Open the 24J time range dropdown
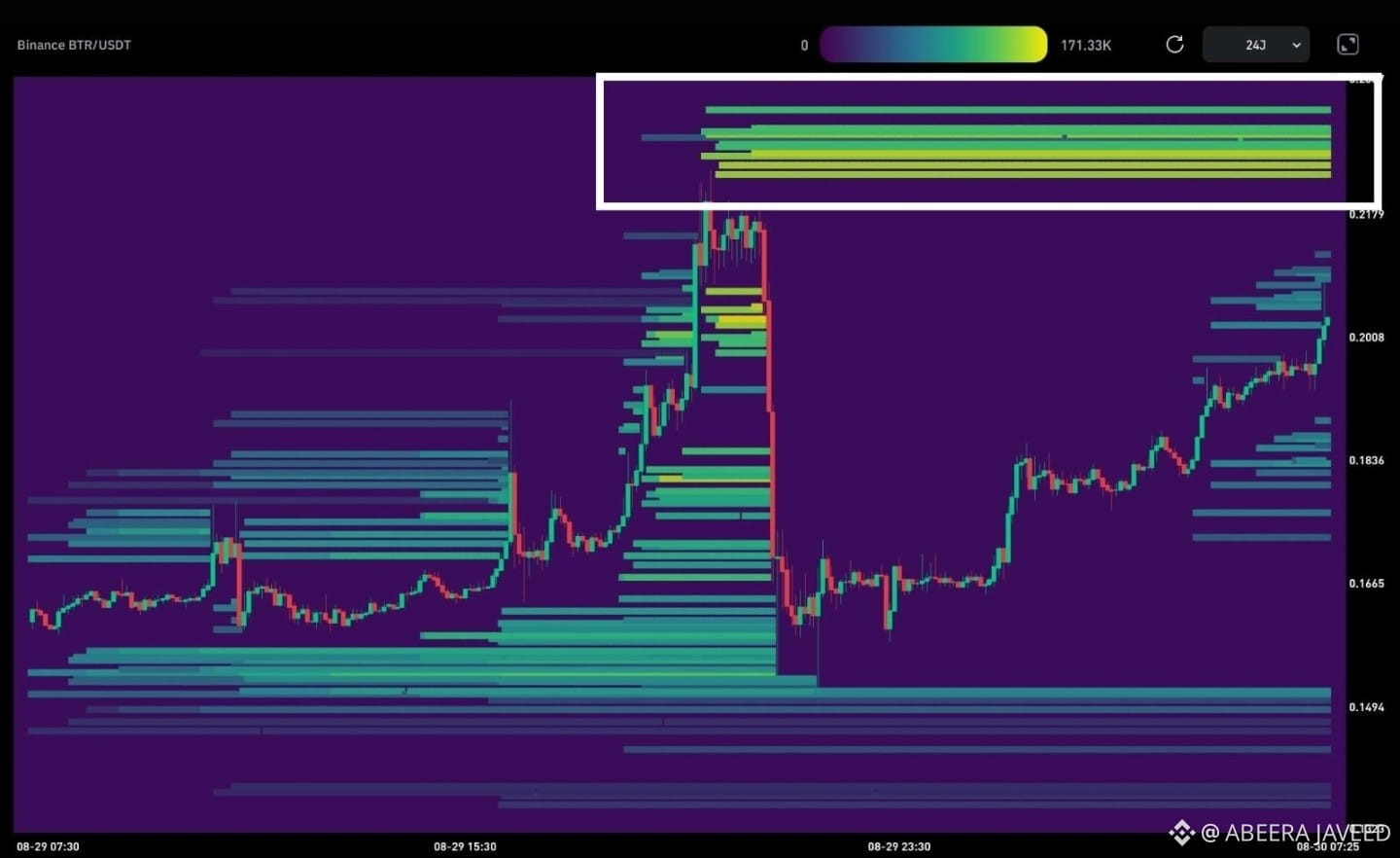The image size is (1400, 858). tap(1256, 45)
